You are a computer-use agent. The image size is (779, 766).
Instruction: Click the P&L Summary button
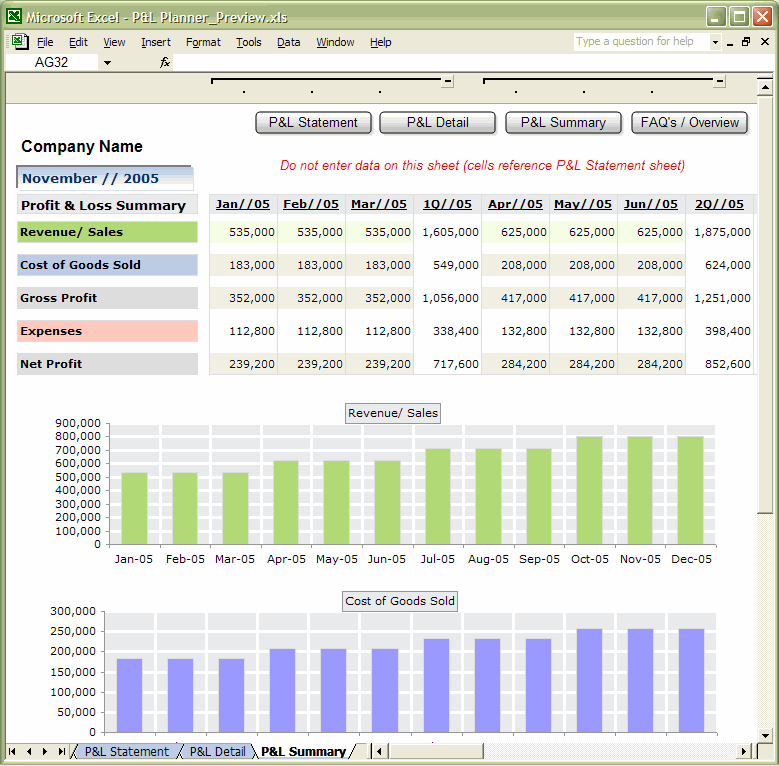(563, 123)
